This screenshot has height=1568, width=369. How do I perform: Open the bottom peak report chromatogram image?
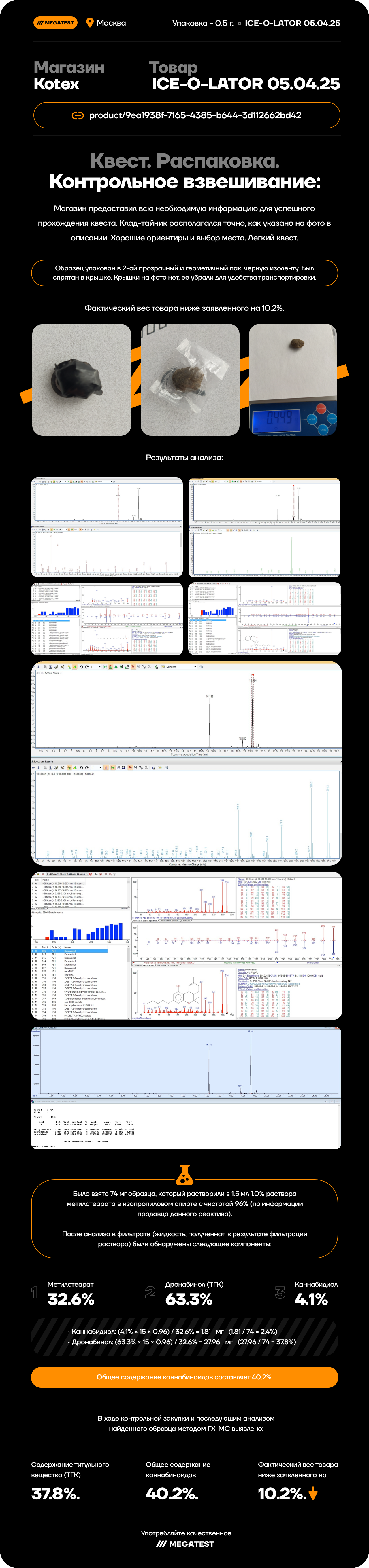tap(186, 1088)
